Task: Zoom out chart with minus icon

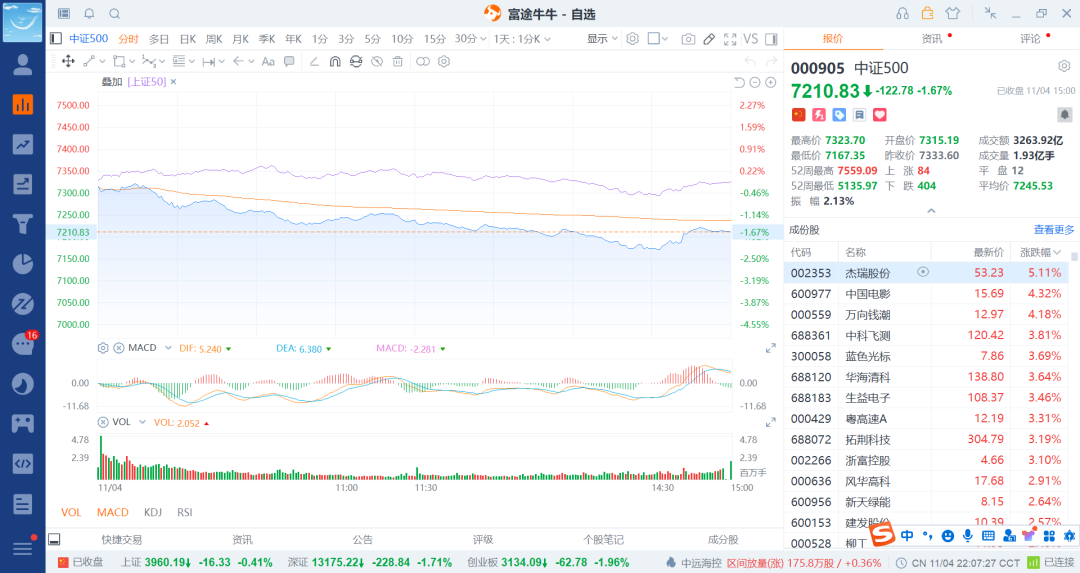Action: tap(755, 83)
